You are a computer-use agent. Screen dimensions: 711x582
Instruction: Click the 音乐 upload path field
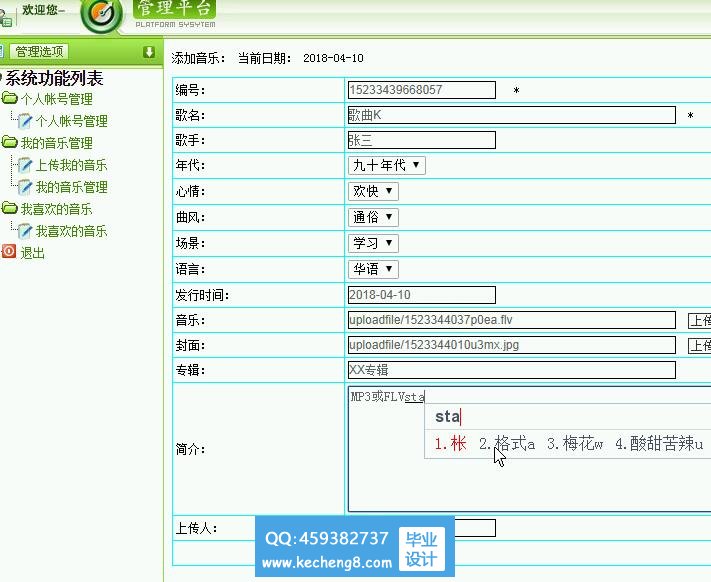coord(511,320)
